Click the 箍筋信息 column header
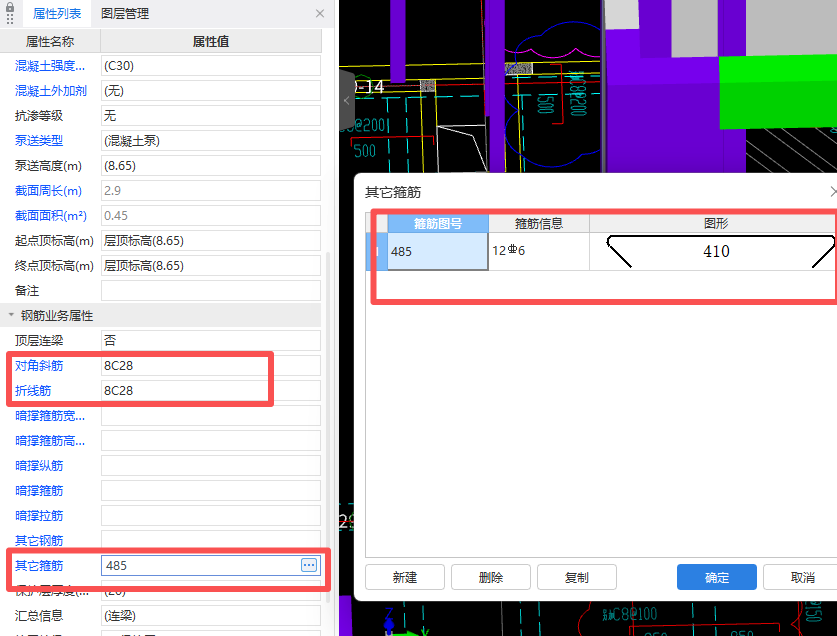The height and width of the screenshot is (636, 837). (539, 224)
